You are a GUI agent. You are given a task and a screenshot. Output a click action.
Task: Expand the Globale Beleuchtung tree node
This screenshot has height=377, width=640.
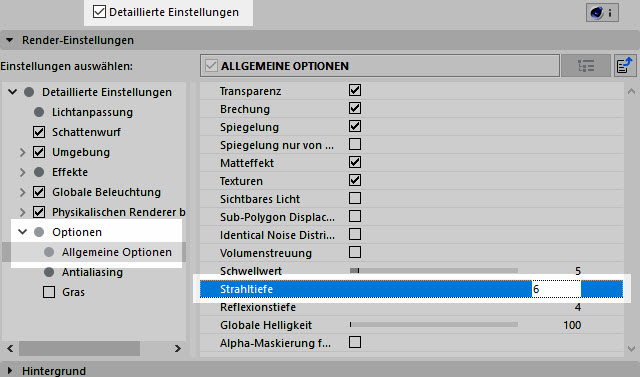click(22, 192)
